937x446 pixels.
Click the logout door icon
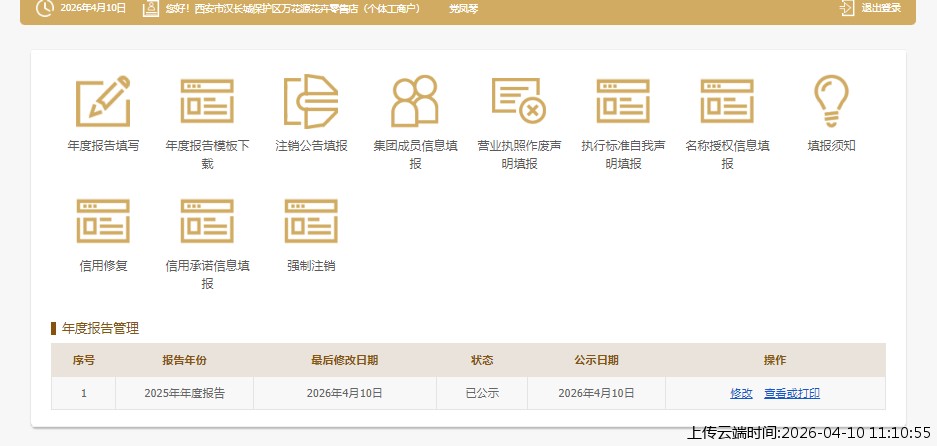point(847,8)
